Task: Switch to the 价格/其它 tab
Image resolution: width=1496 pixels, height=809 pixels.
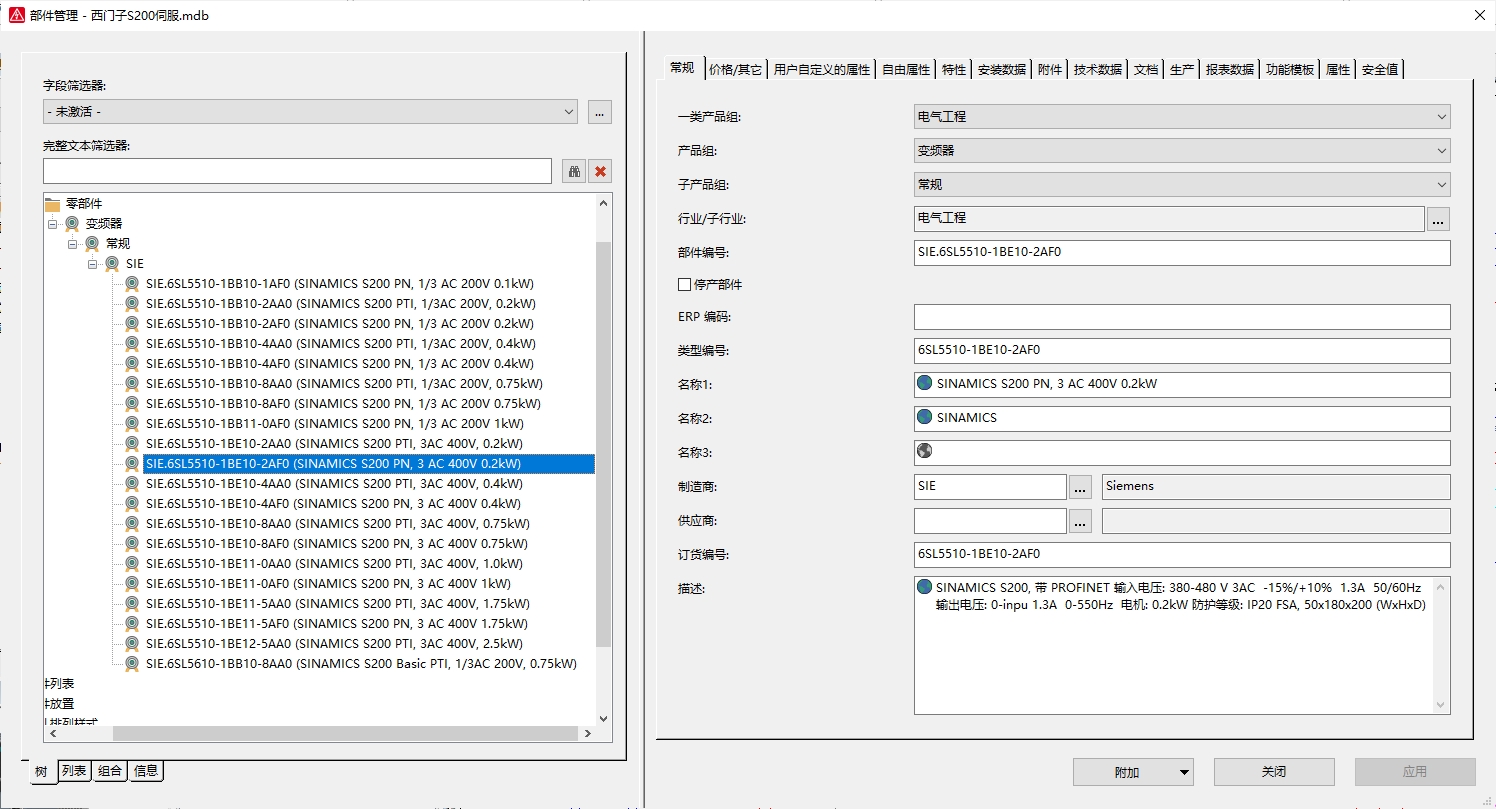Action: pos(735,70)
